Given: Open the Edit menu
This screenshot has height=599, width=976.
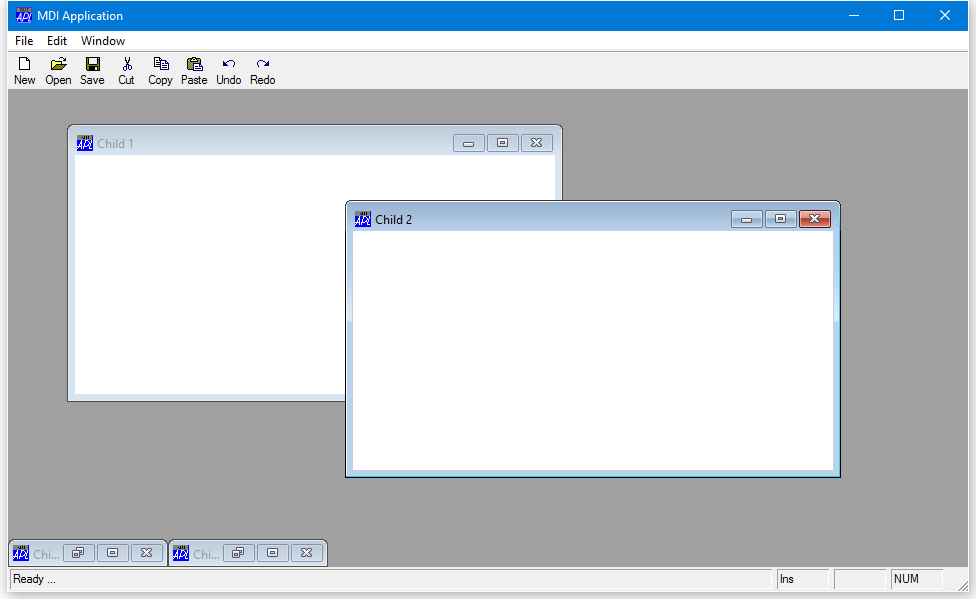Looking at the screenshot, I should [57, 41].
